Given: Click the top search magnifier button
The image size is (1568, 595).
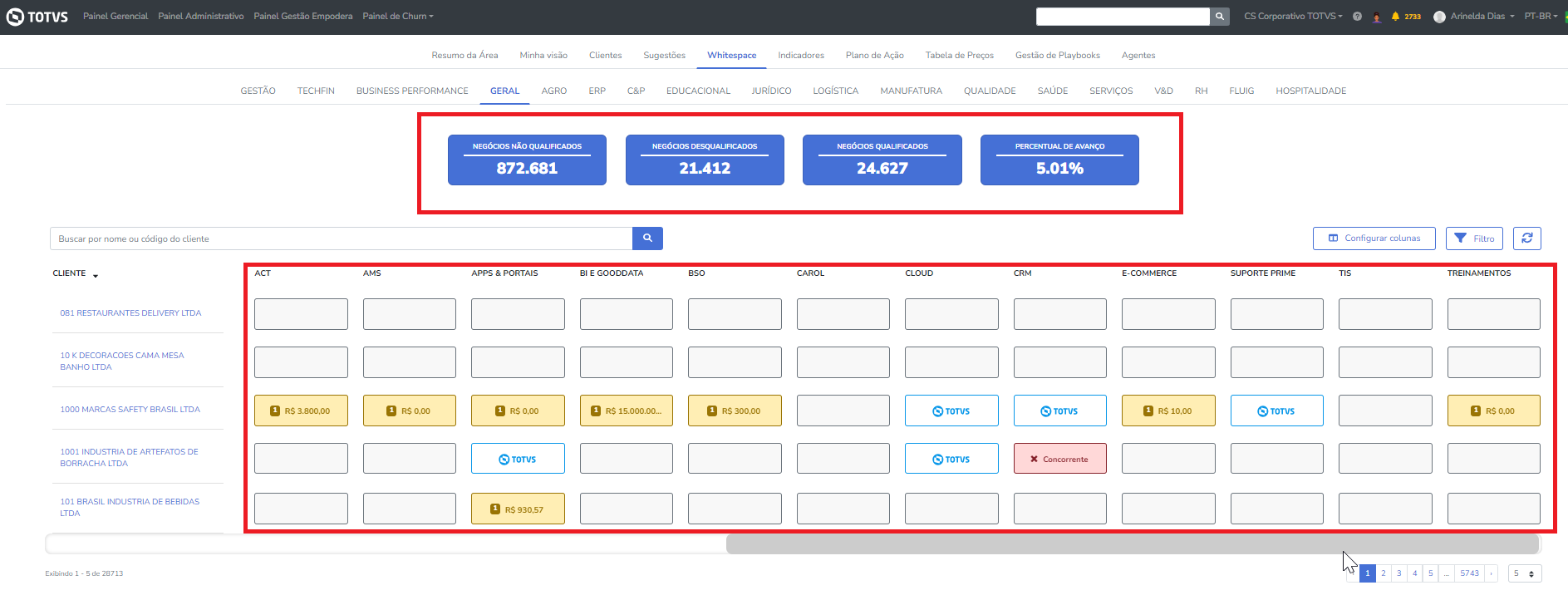Looking at the screenshot, I should [x=1220, y=17].
